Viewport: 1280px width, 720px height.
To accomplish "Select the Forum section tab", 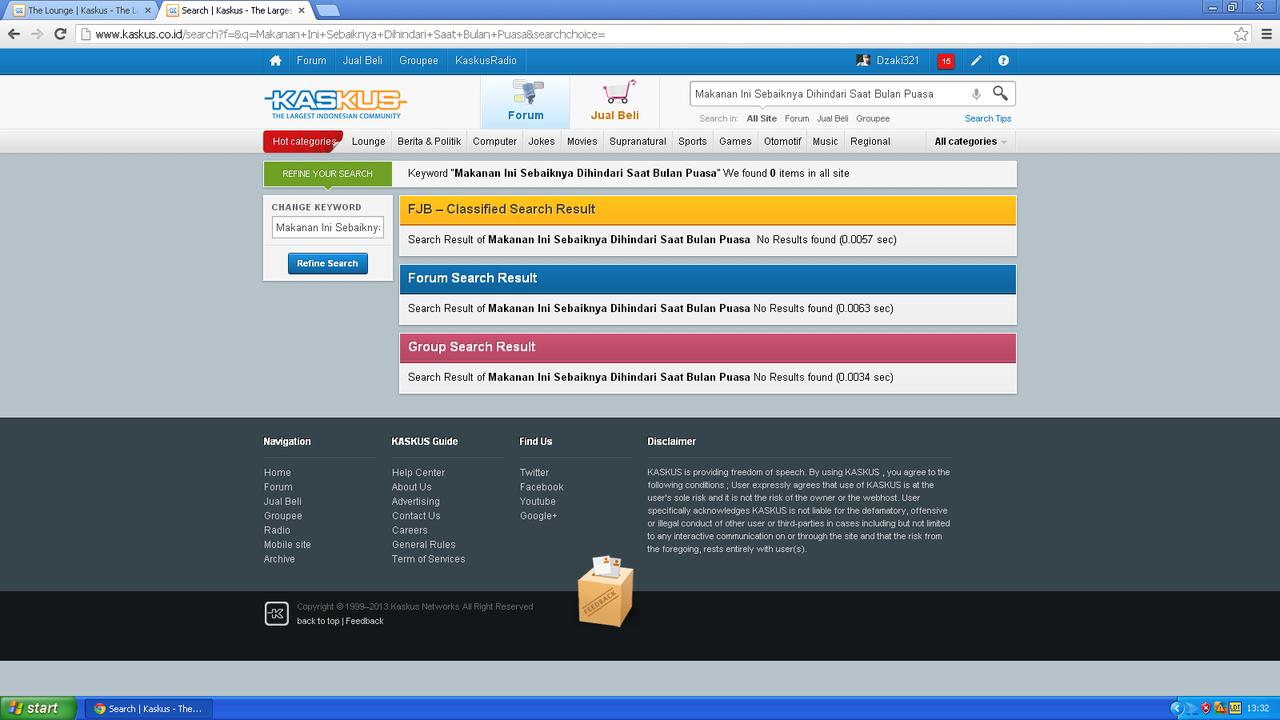I will click(x=525, y=102).
